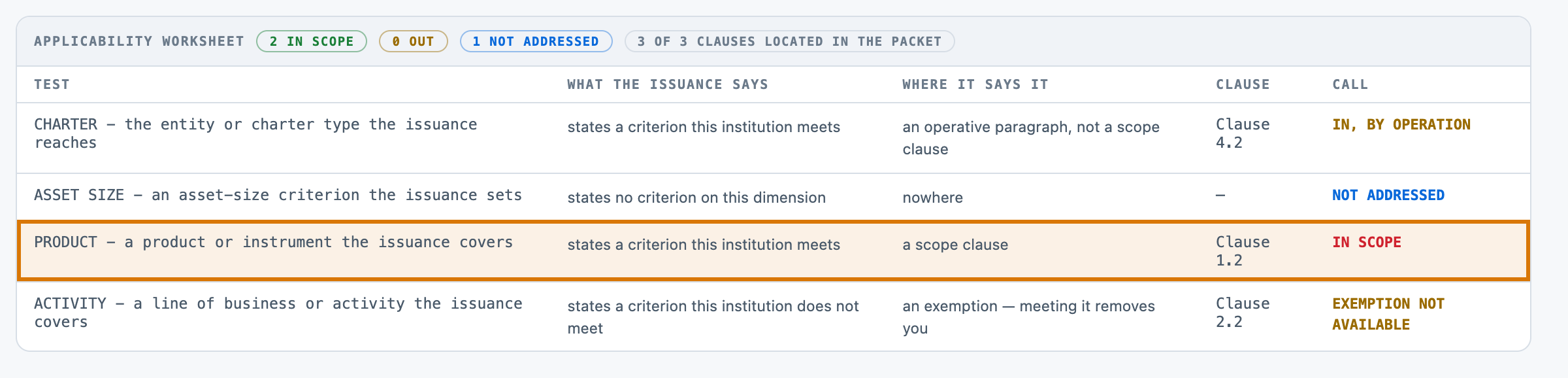
Task: Open Clause 2.2 reference
Action: click(1243, 313)
